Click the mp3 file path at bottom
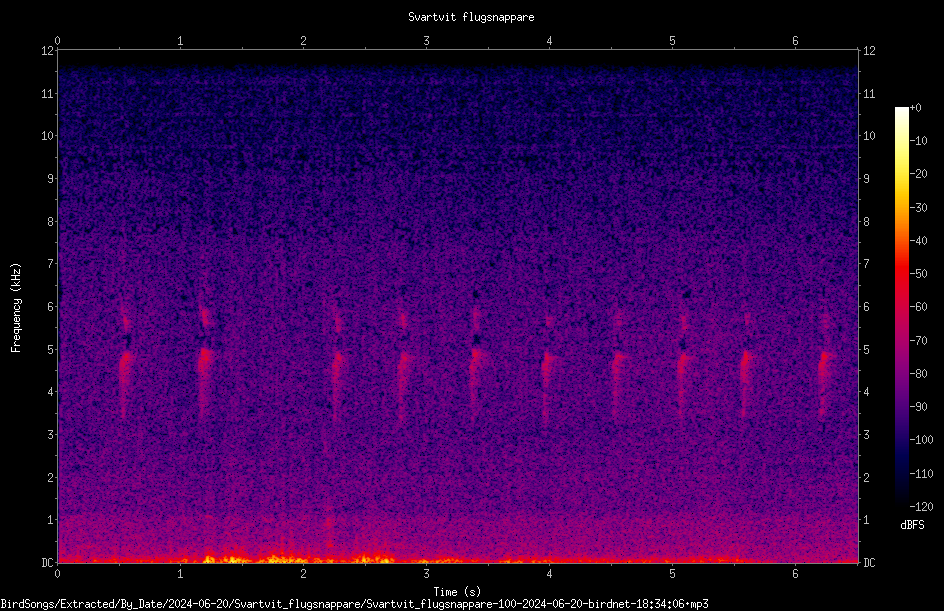This screenshot has width=944, height=611. point(354,604)
